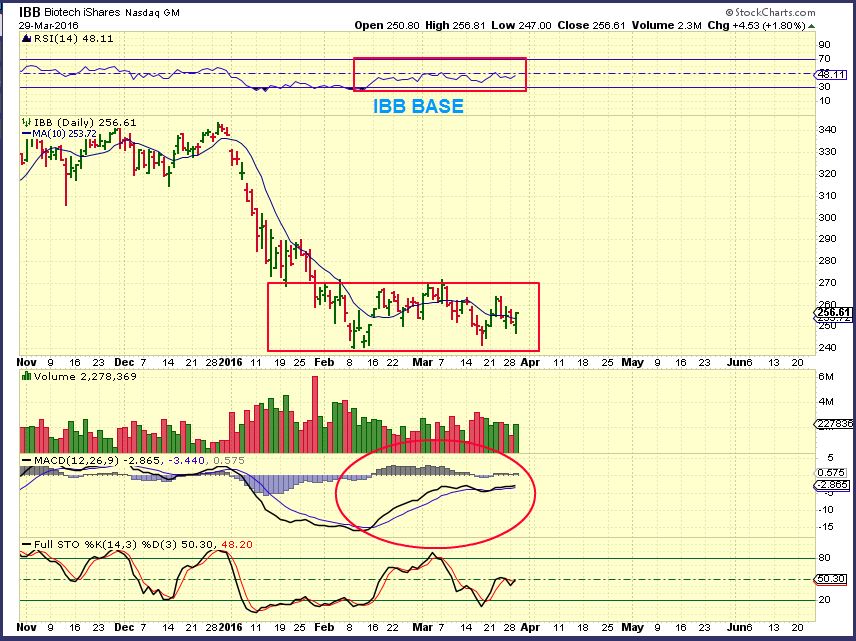
Task: Click the 4M label on volume axis
Action: tap(826, 402)
